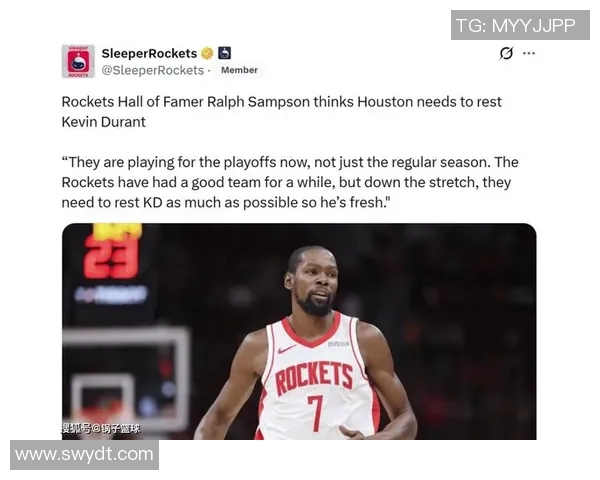600x480 pixels.
Task: Click the affiliate badge beside the verified checkmark
Action: 225,53
